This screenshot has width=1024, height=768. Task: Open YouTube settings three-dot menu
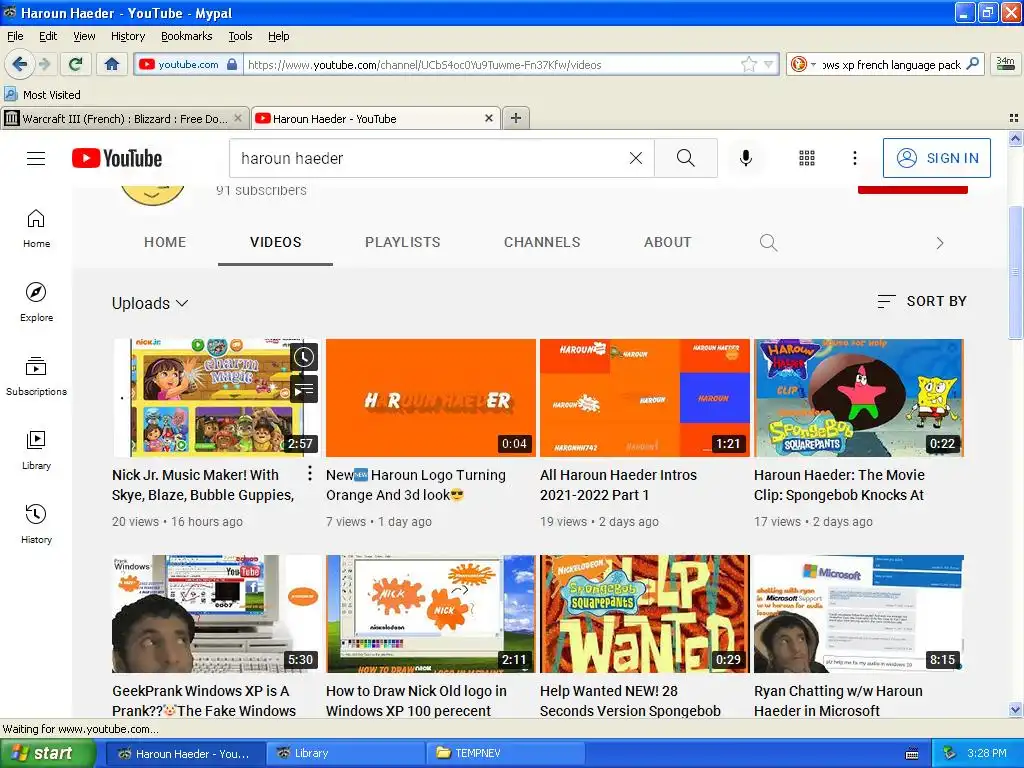tap(854, 158)
